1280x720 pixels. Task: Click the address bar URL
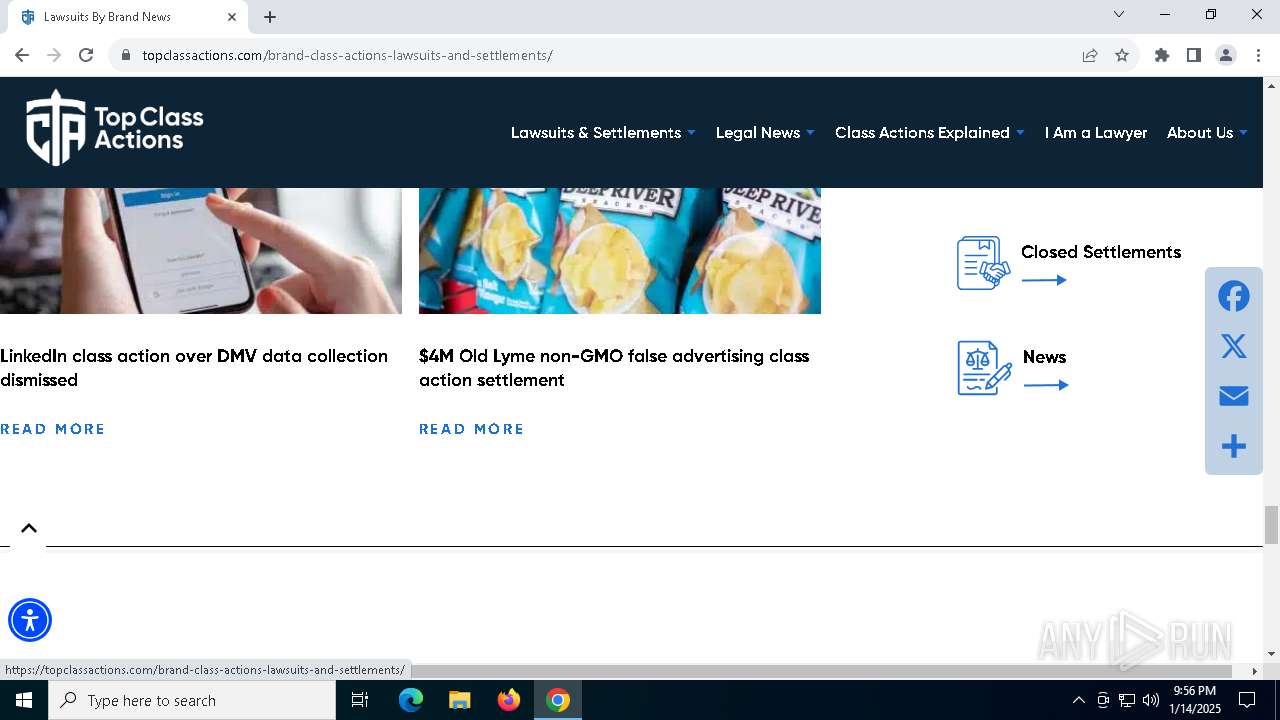point(347,55)
